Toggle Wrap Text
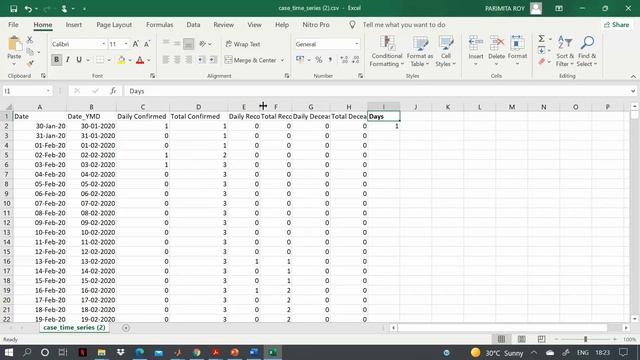640x360 pixels. pos(243,44)
